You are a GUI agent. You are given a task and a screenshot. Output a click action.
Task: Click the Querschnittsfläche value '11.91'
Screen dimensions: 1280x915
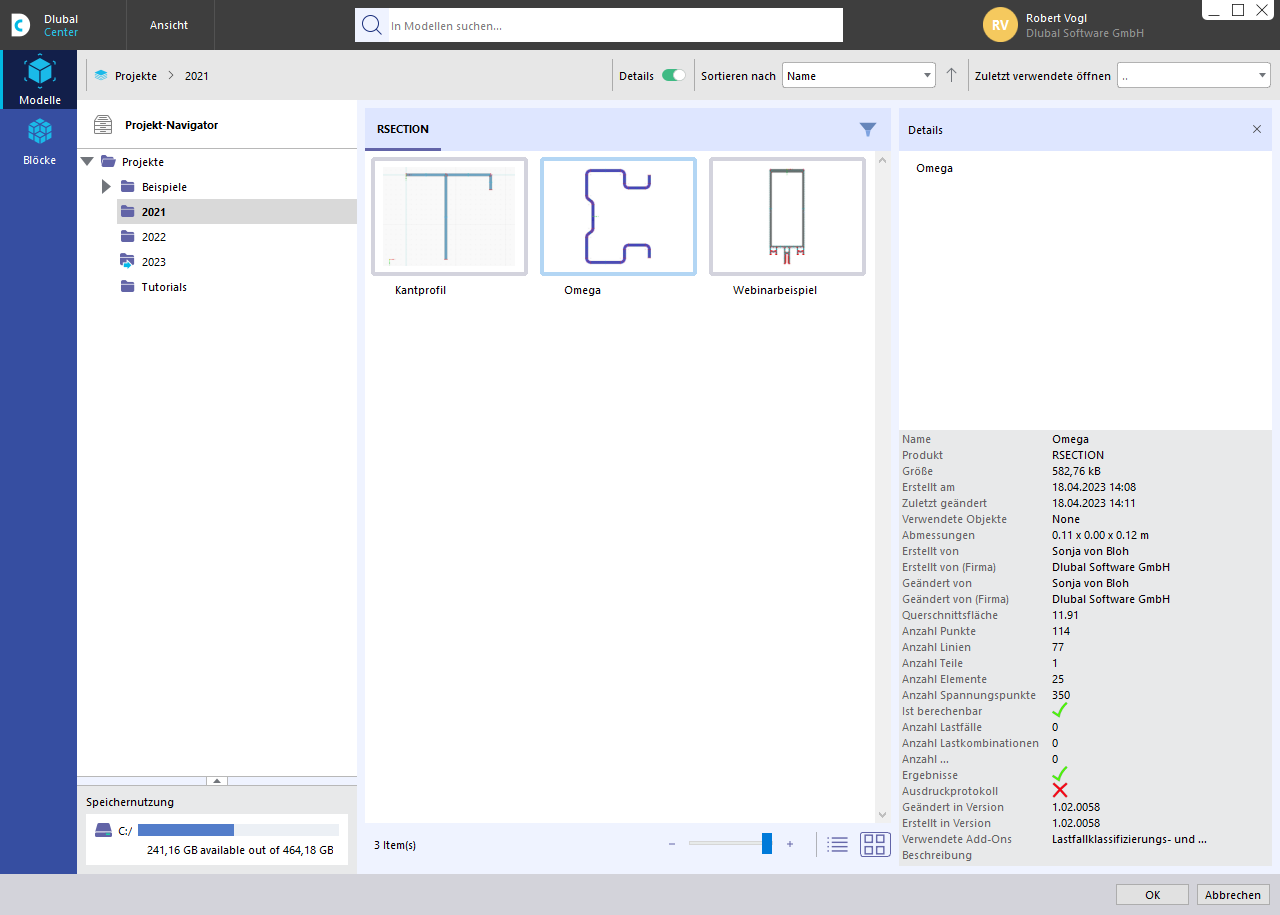tap(1066, 615)
